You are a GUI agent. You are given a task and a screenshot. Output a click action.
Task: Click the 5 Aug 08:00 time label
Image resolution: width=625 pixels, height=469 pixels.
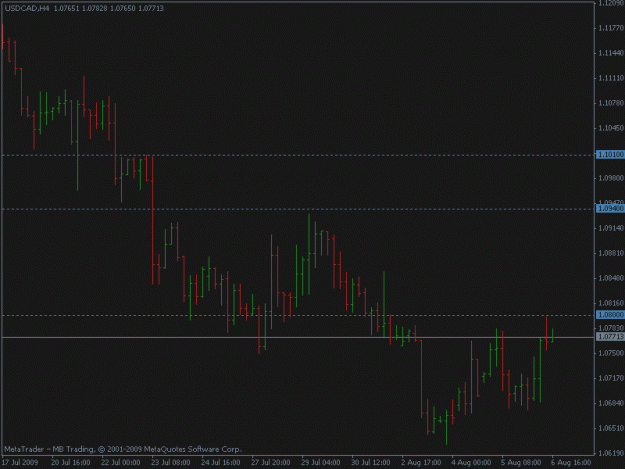click(521, 463)
